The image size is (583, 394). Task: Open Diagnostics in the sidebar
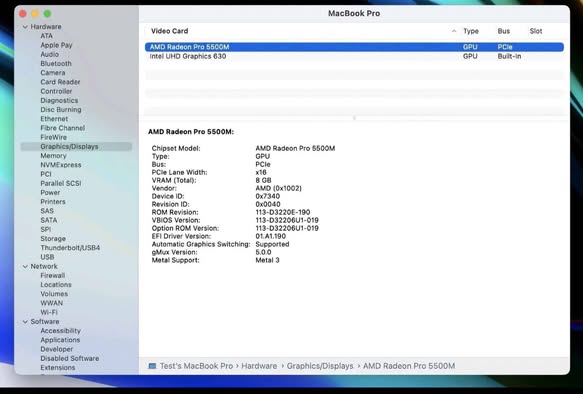tap(59, 100)
